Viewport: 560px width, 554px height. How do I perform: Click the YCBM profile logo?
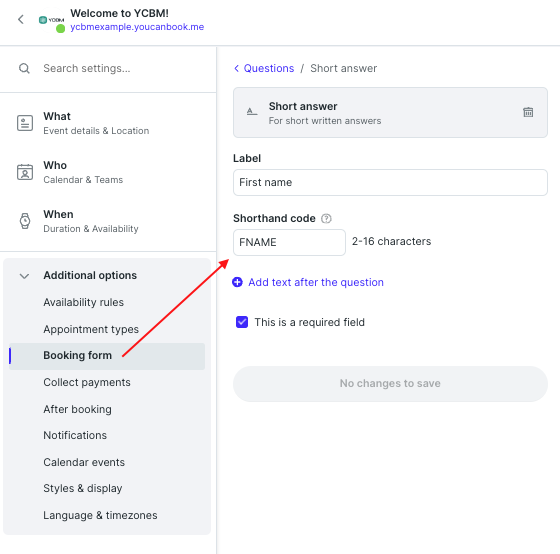(x=51, y=20)
